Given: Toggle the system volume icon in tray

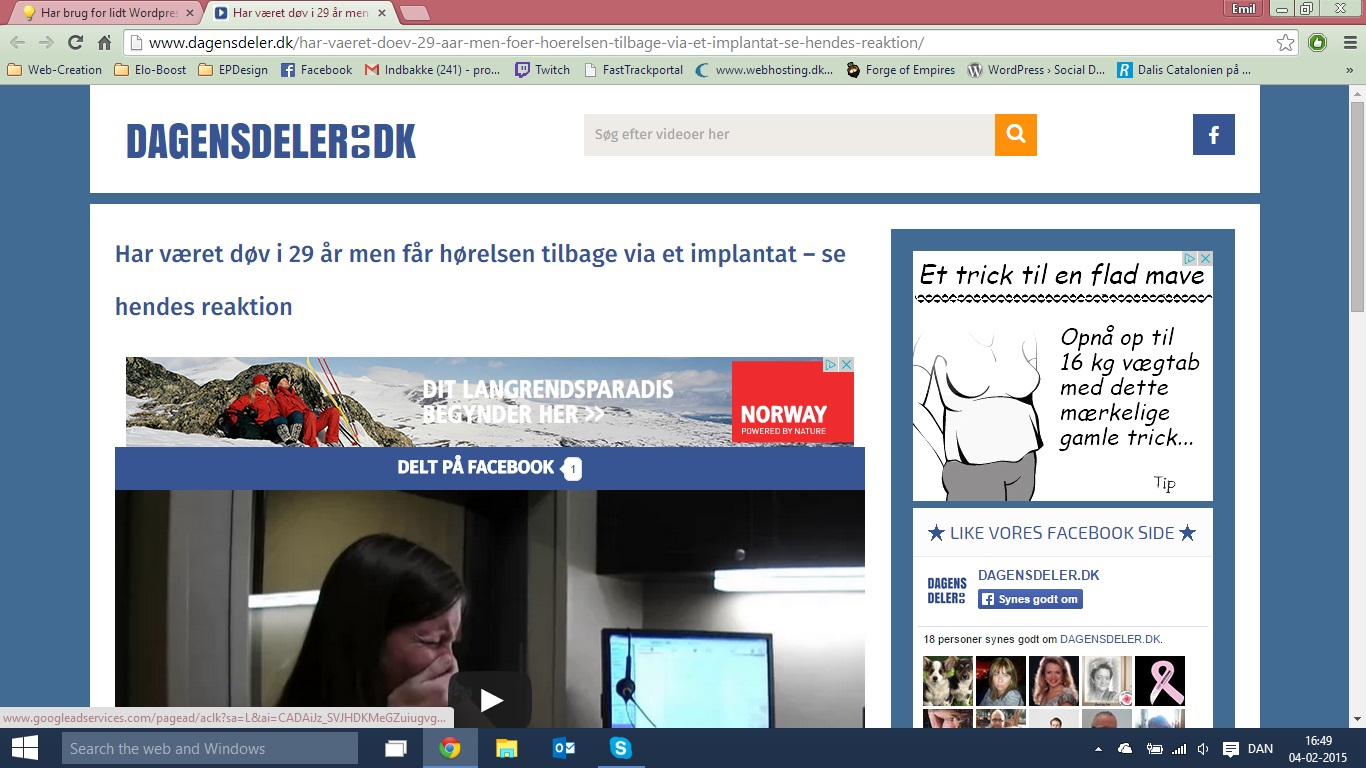Looking at the screenshot, I should coord(1203,749).
